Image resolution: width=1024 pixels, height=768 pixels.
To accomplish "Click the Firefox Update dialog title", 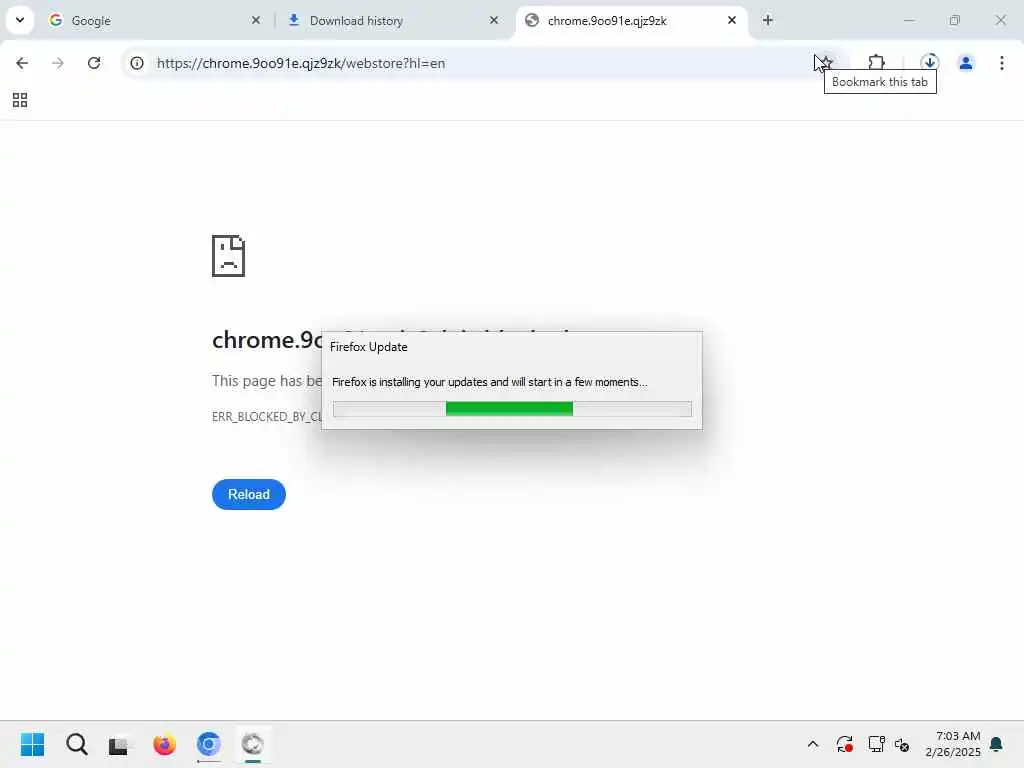I will (368, 347).
